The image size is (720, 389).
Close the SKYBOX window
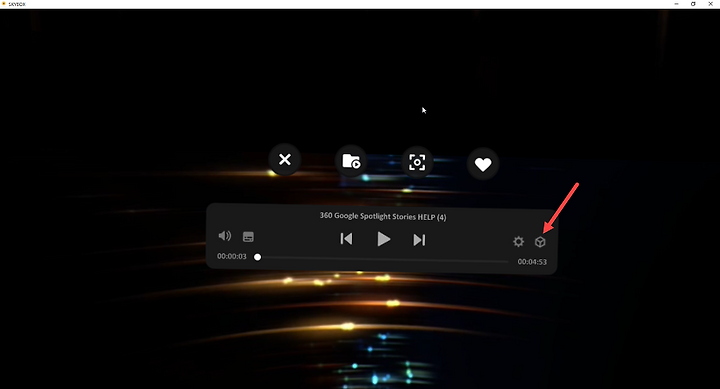tap(710, 4)
